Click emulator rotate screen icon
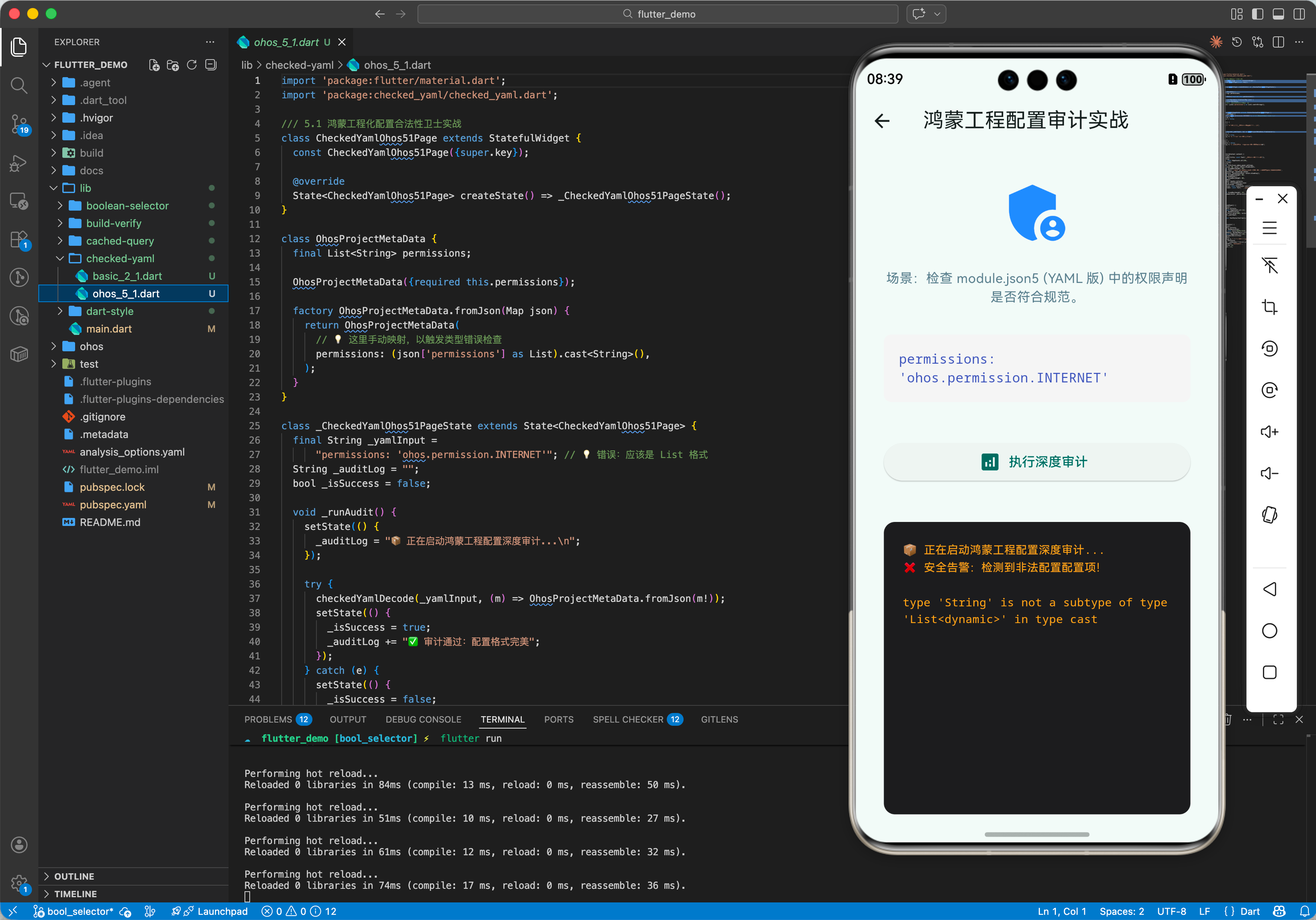The height and width of the screenshot is (920, 1316). click(1269, 515)
